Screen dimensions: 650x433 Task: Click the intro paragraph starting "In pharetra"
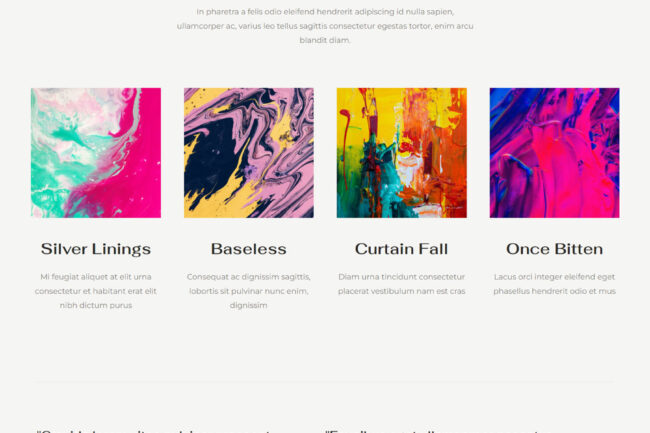(325, 26)
